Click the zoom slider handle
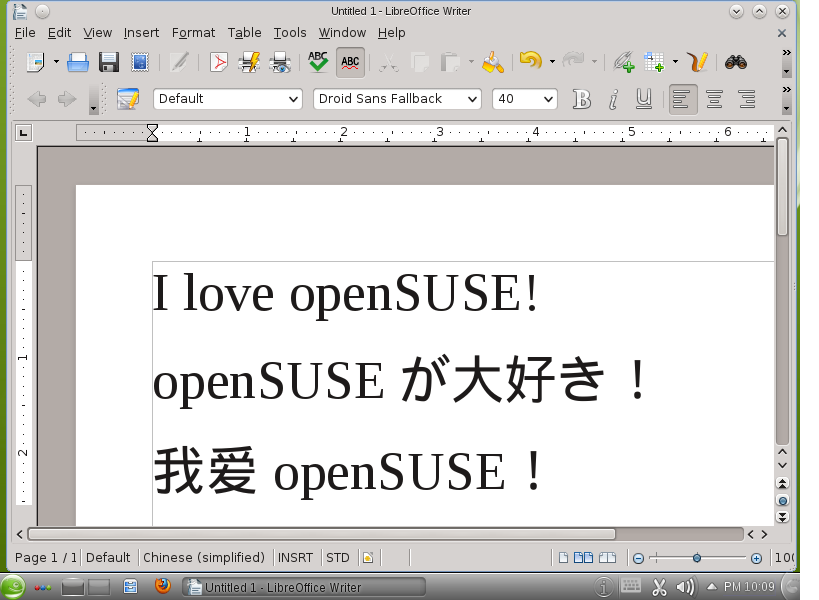 pyautogui.click(x=697, y=558)
